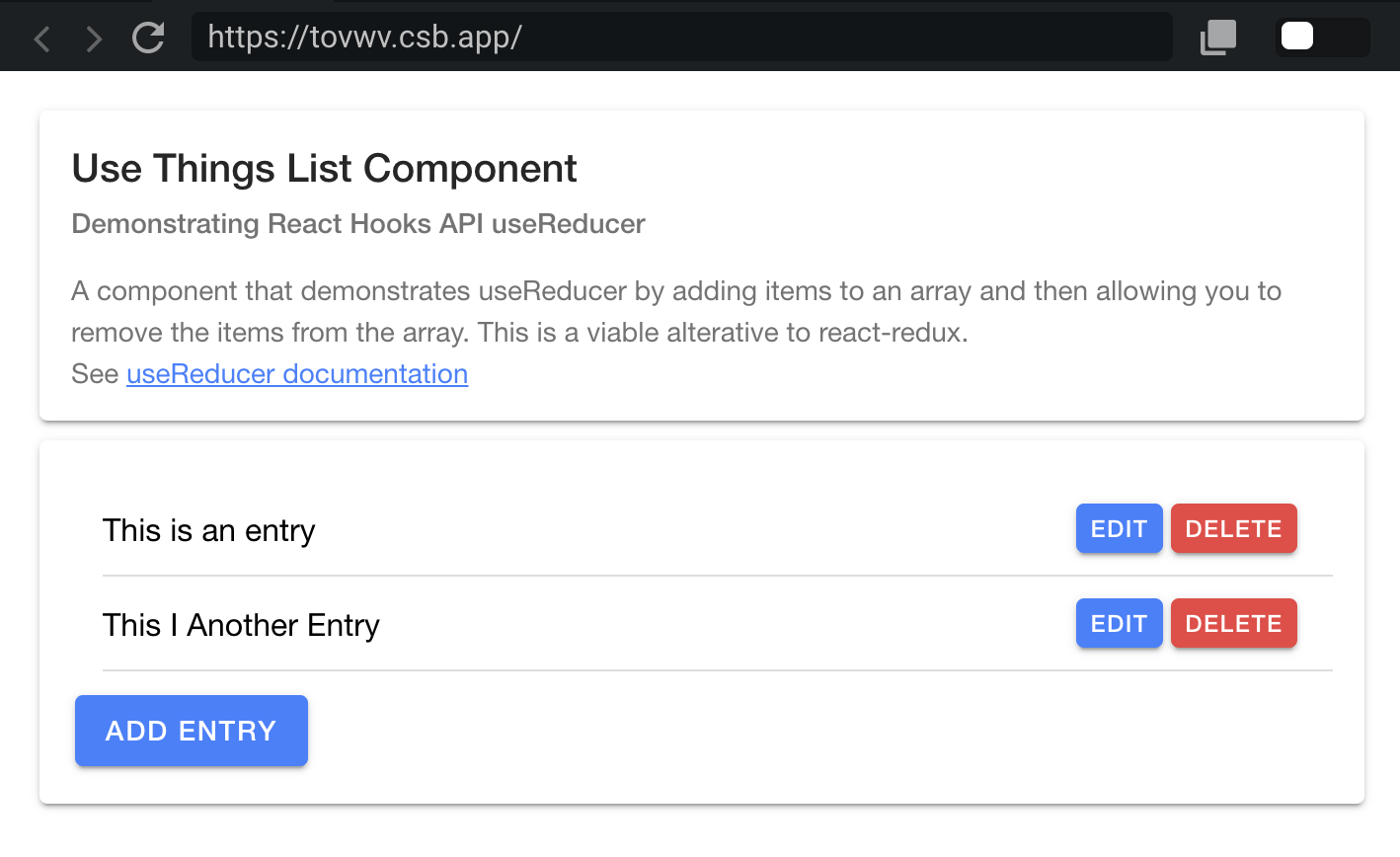
Task: Click the browser forward arrow
Action: [94, 39]
